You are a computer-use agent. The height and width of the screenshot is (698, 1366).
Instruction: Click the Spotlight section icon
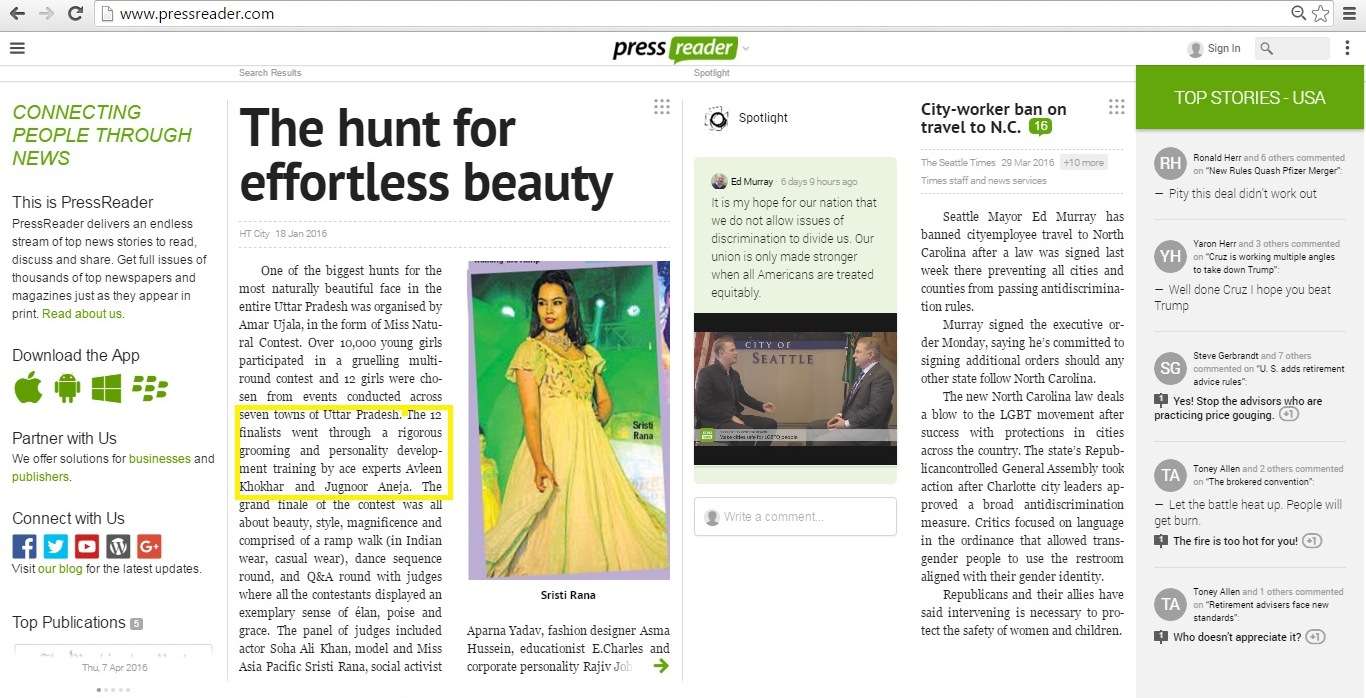pos(716,118)
